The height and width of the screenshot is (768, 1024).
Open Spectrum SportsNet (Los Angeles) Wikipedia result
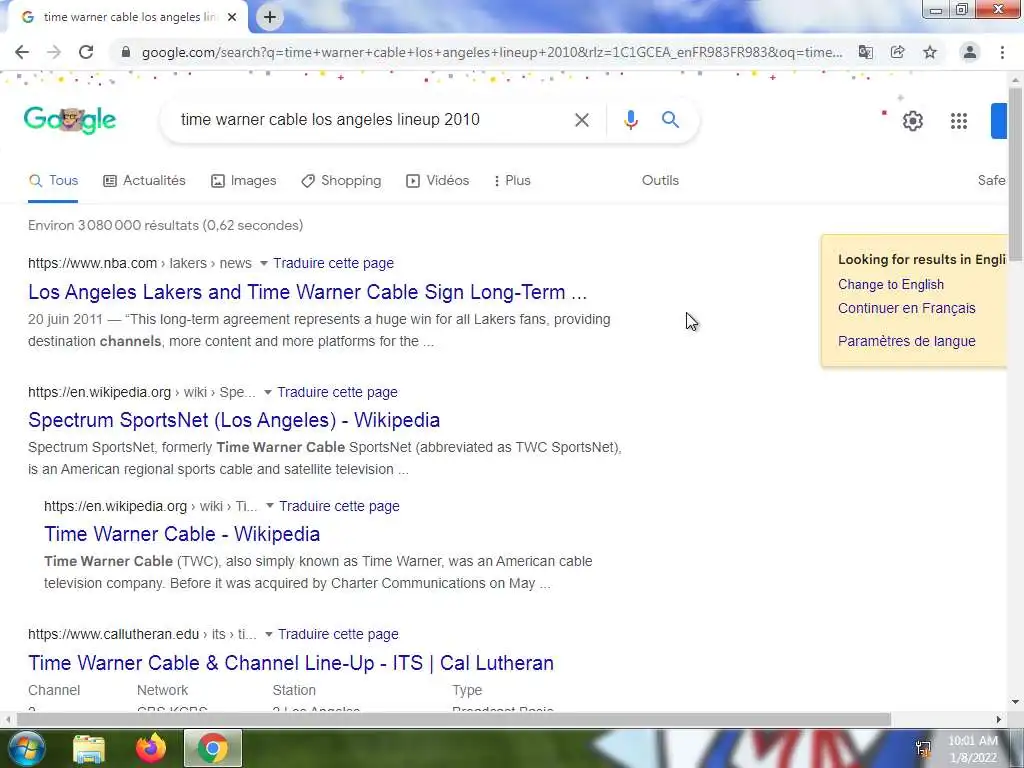point(234,420)
